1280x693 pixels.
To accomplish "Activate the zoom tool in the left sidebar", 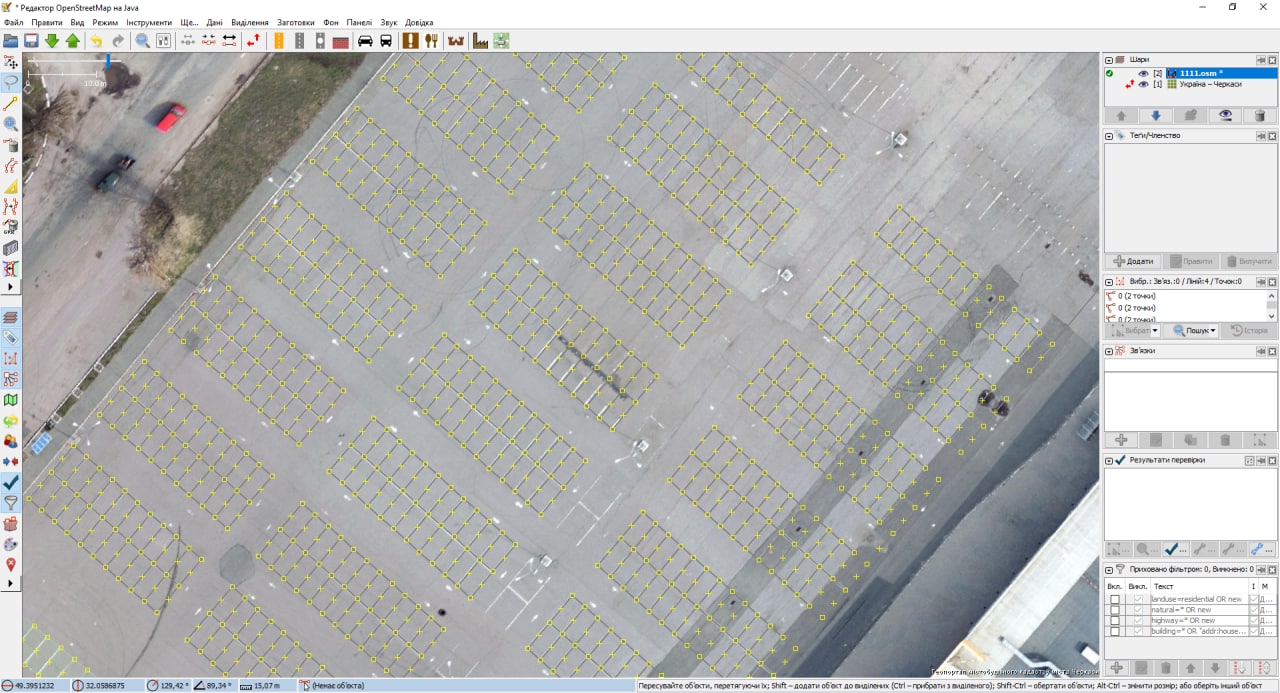I will pos(11,124).
